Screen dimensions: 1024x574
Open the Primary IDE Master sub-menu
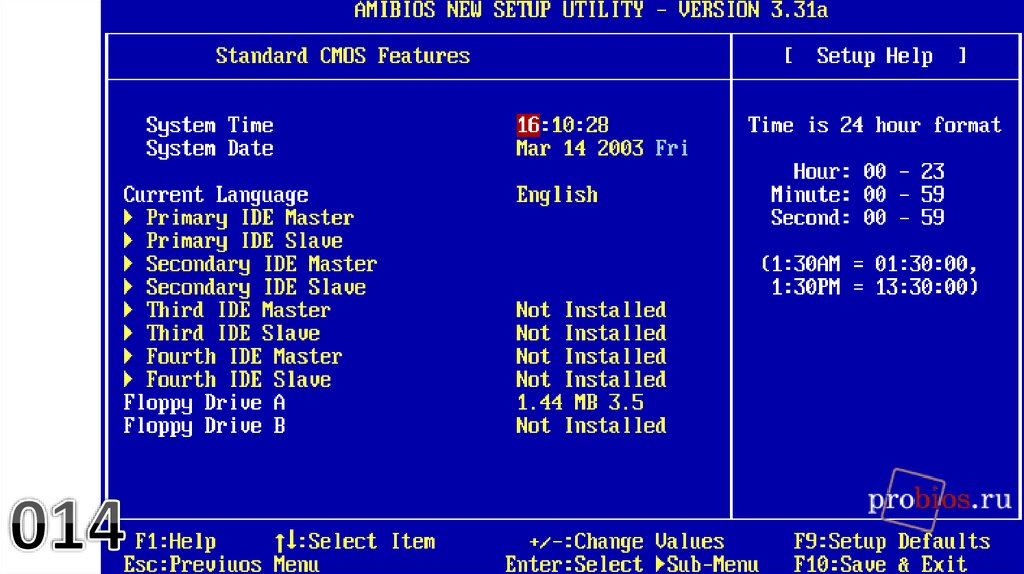[x=250, y=218]
